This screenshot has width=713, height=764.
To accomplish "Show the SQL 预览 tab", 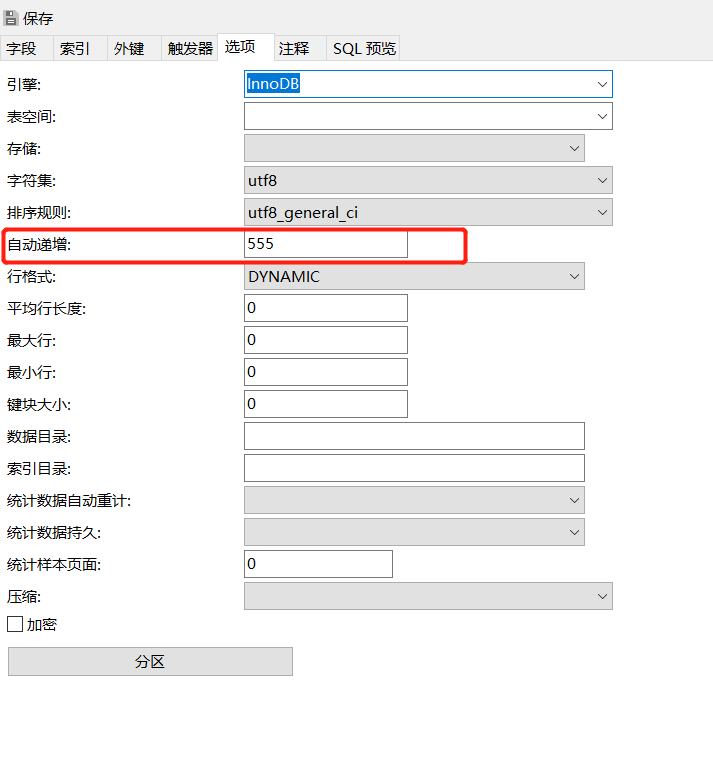I will coord(364,48).
